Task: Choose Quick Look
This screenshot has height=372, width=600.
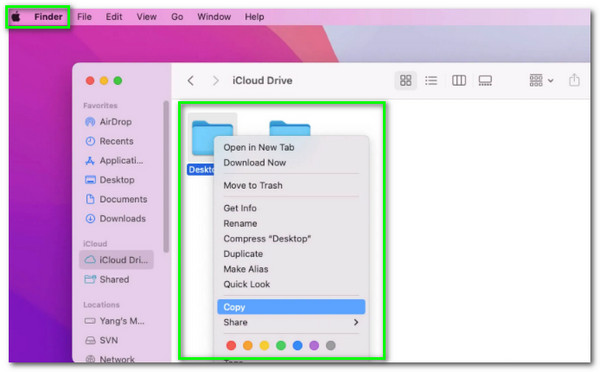Action: pos(246,284)
